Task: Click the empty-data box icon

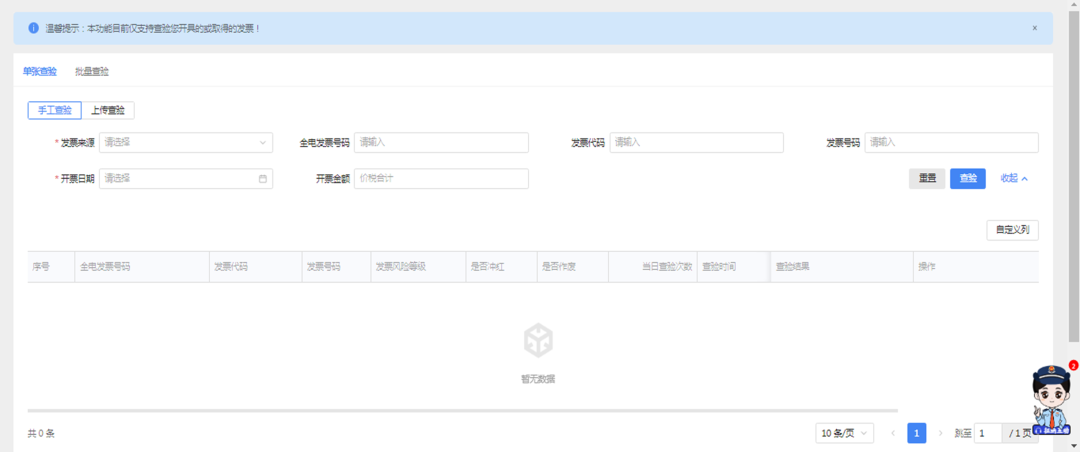Action: (538, 340)
